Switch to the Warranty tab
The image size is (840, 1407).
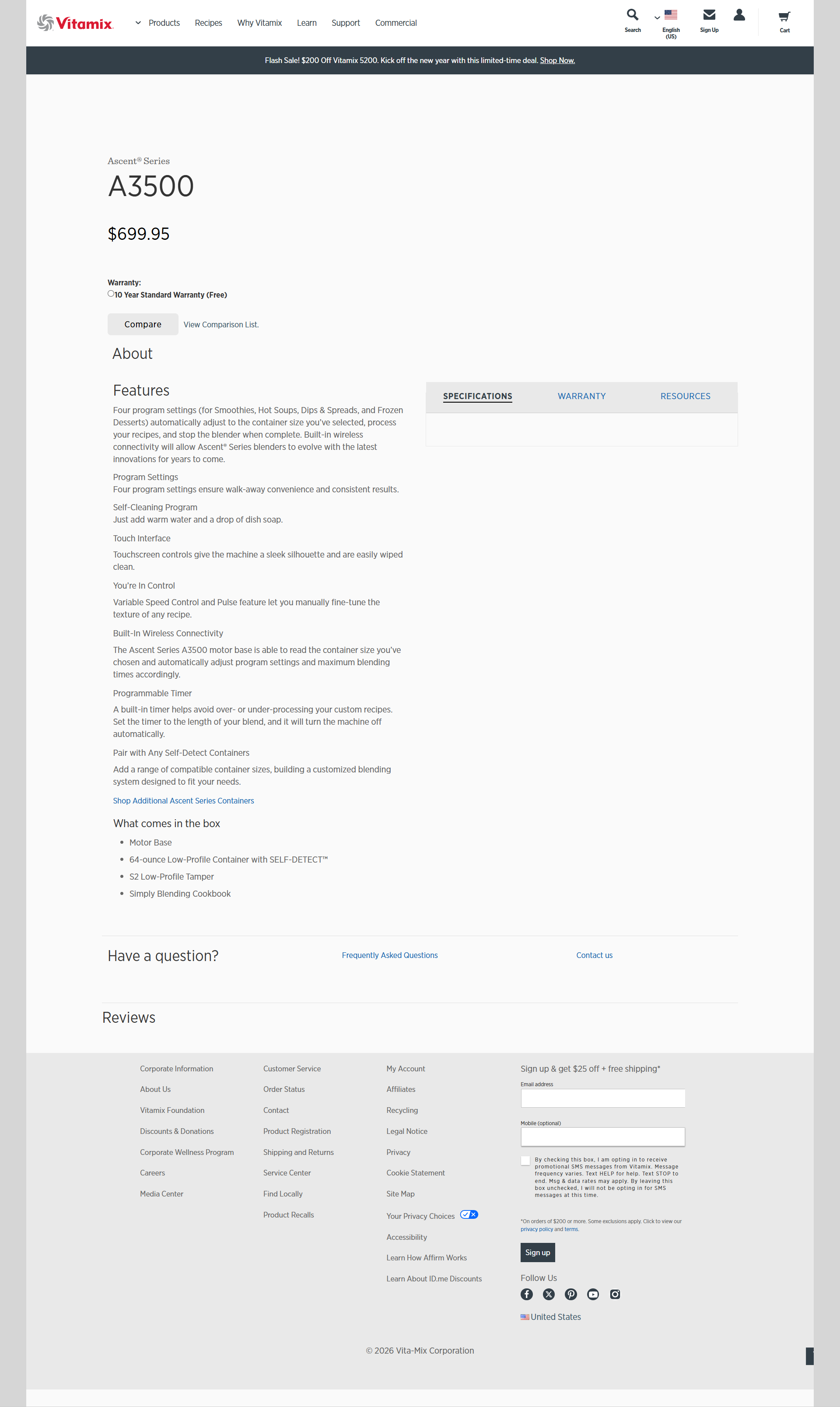coord(581,396)
